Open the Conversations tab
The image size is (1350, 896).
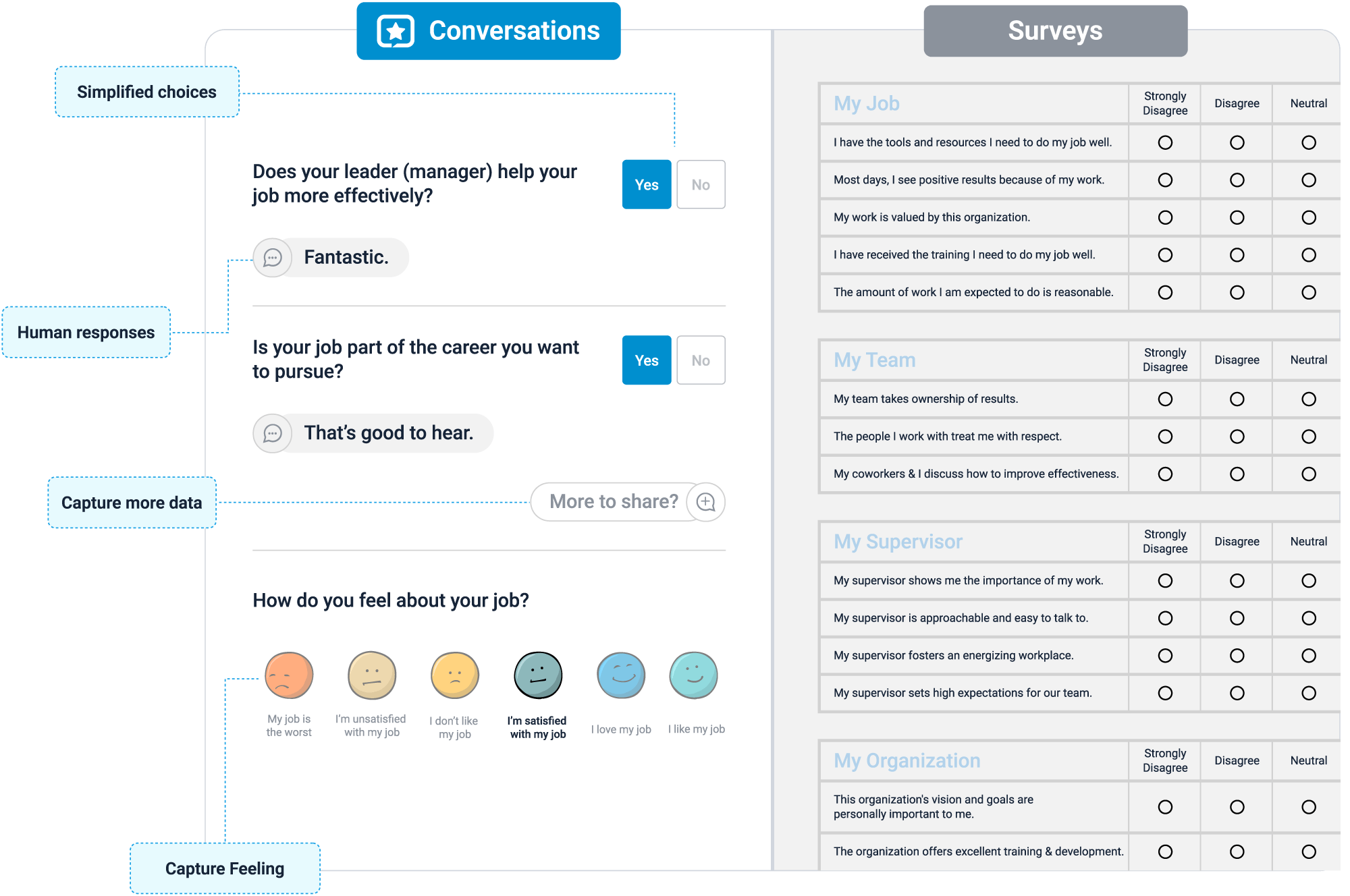489,31
